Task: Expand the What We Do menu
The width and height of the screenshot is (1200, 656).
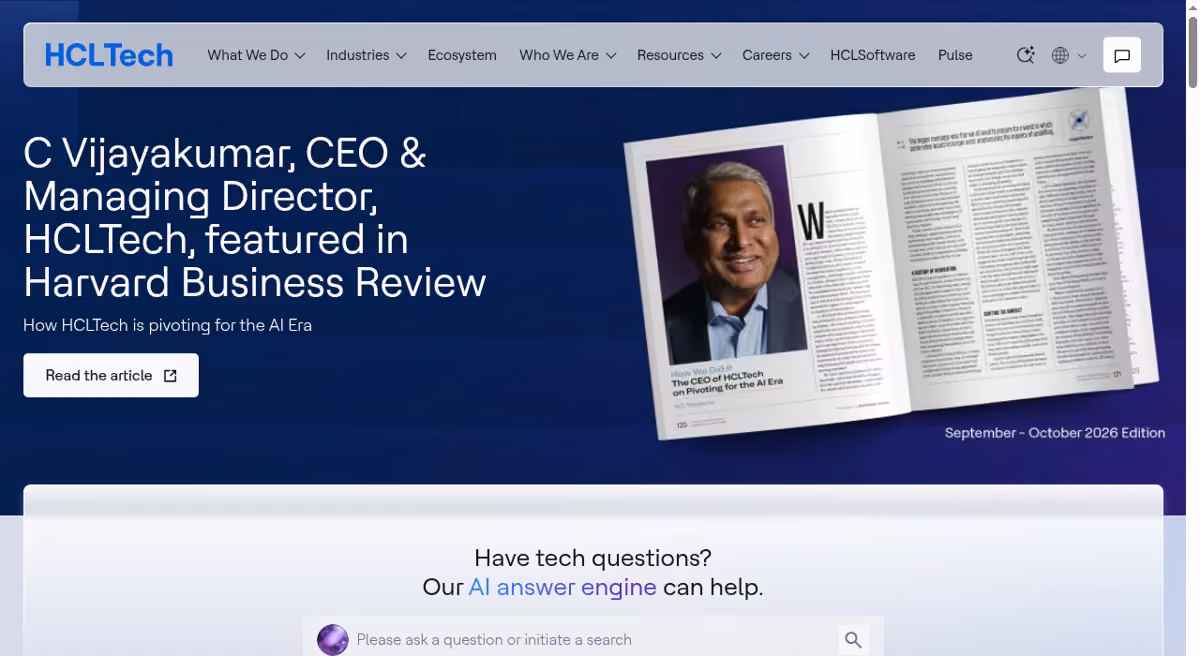Action: pyautogui.click(x=256, y=55)
